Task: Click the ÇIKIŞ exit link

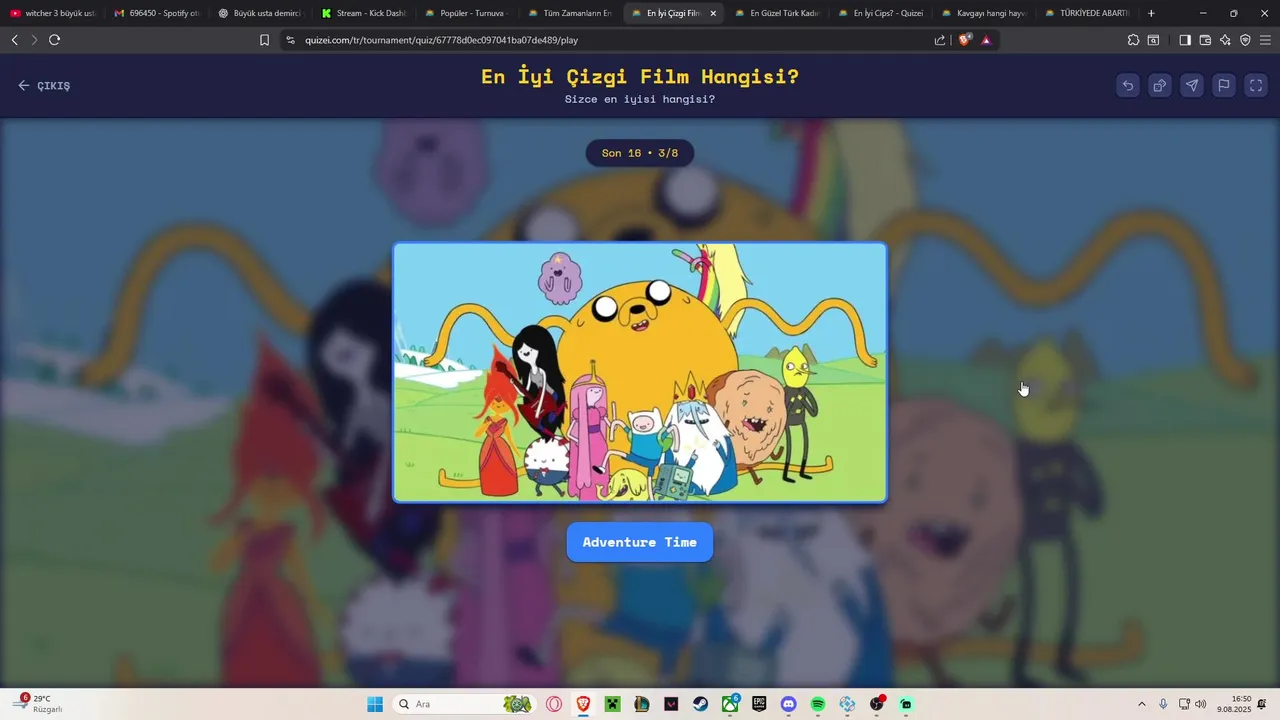Action: pyautogui.click(x=44, y=86)
